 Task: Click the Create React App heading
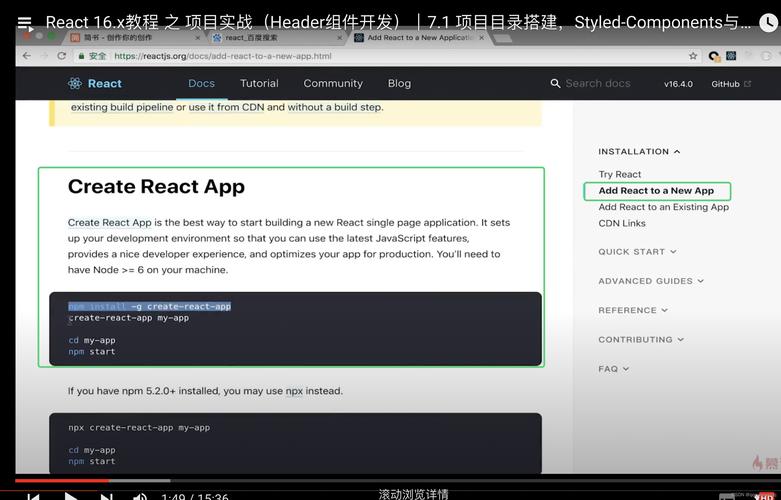[x=156, y=187]
